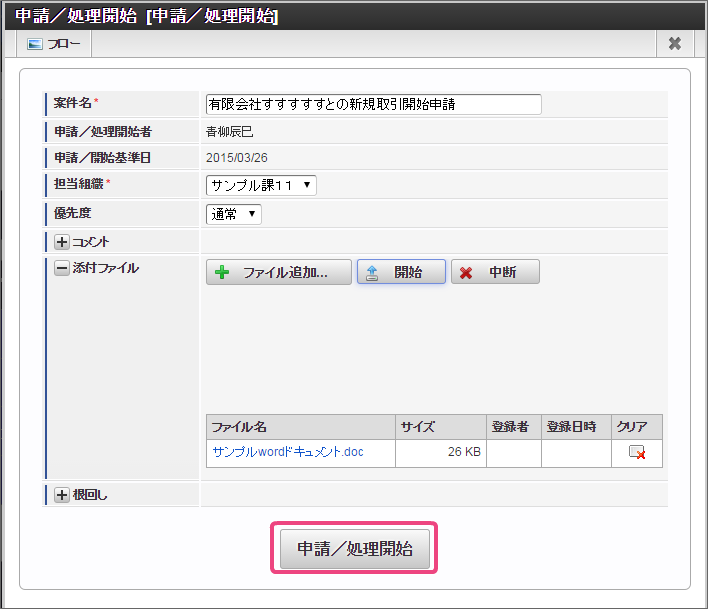Click the 優先度 label

click(x=72, y=213)
